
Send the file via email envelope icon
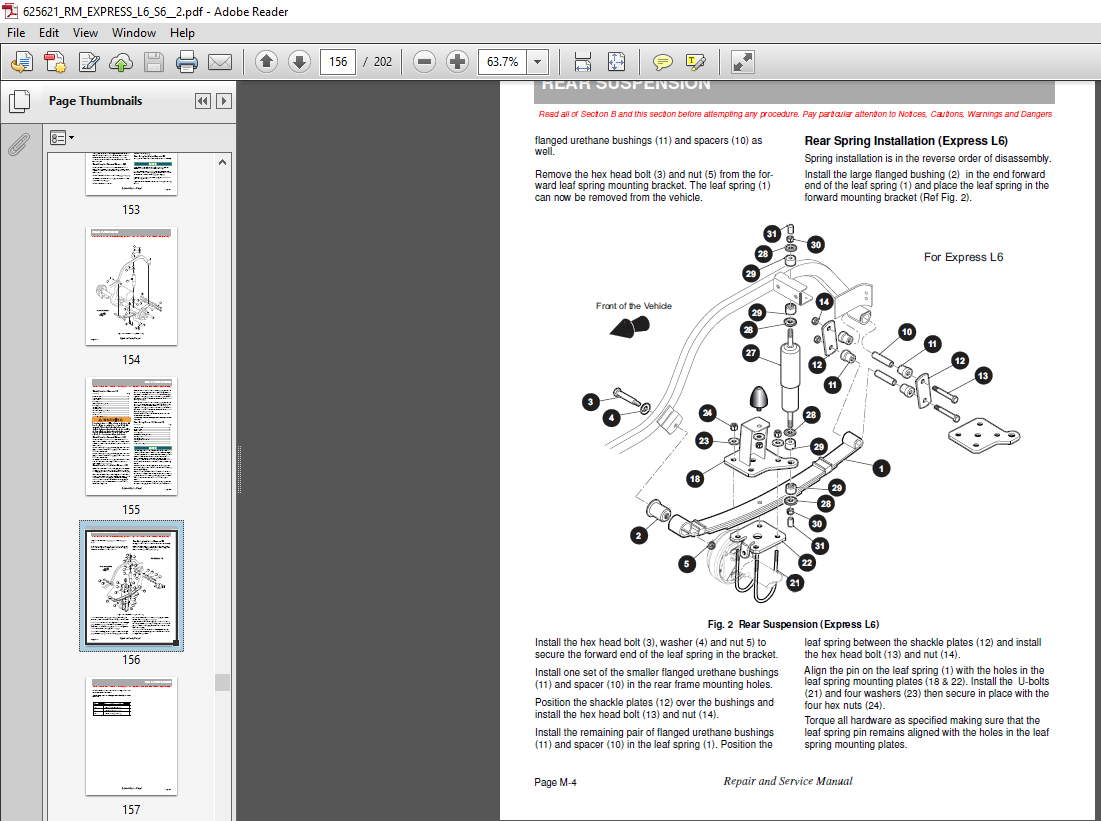pyautogui.click(x=220, y=62)
